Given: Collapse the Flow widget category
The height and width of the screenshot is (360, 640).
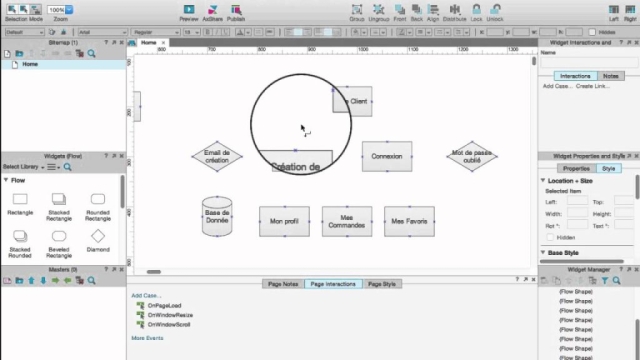Looking at the screenshot, I should 6,180.
